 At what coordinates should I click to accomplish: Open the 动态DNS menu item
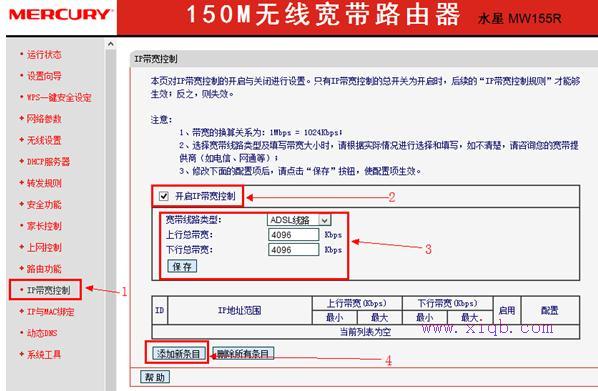point(42,333)
